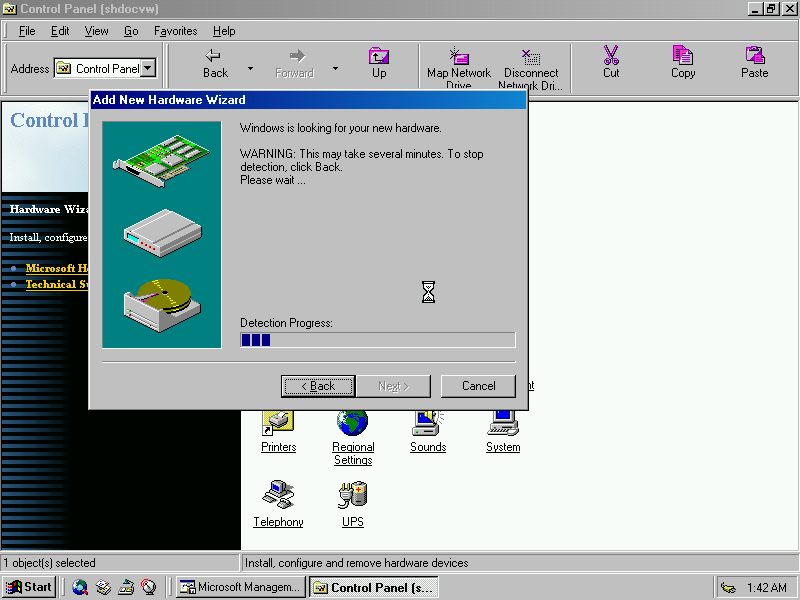Click the Map Network Drive icon
Viewport: 800px width, 600px height.
click(459, 57)
